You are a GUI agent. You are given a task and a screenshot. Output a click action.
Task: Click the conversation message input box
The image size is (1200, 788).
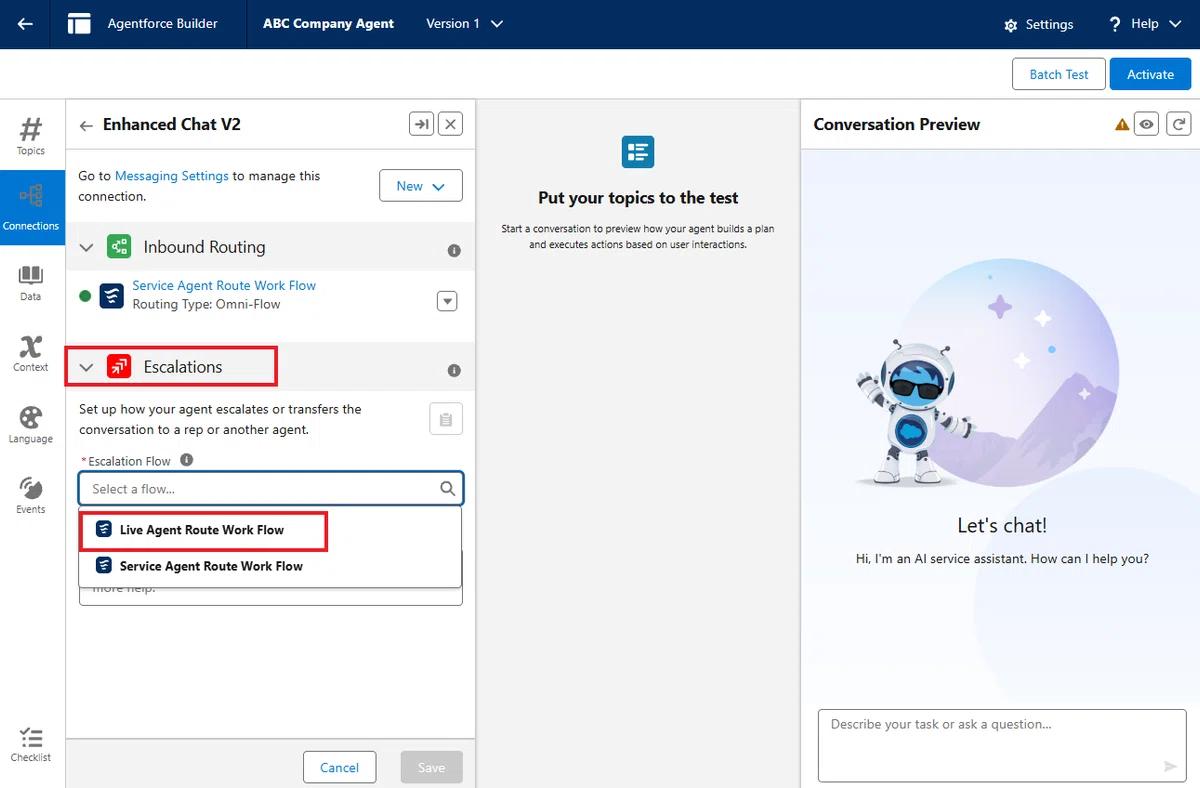[x=1002, y=745]
